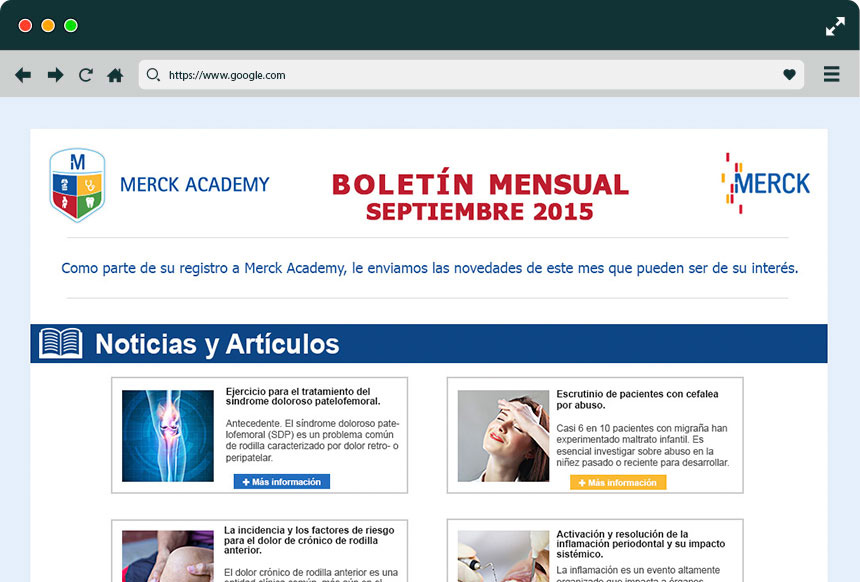Click the MERCK ACADEMY title text
The height and width of the screenshot is (582, 860).
point(195,185)
